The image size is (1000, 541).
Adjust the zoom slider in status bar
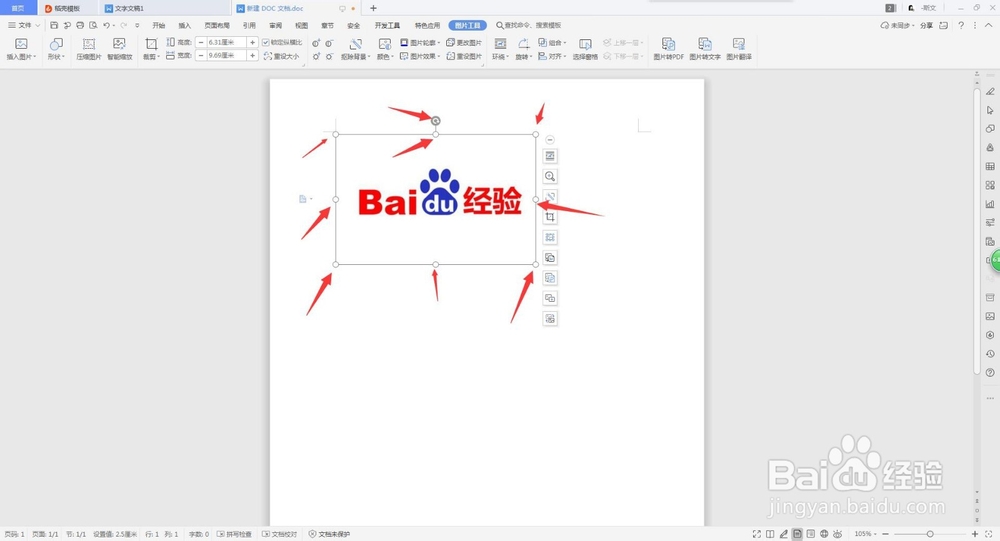pyautogui.click(x=930, y=534)
